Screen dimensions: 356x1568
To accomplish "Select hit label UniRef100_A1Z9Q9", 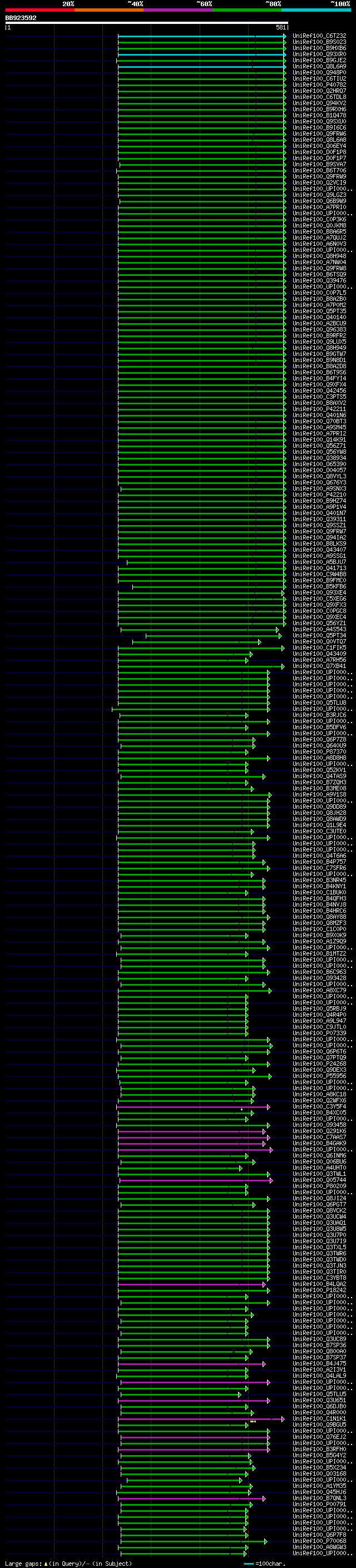I will point(319,942).
